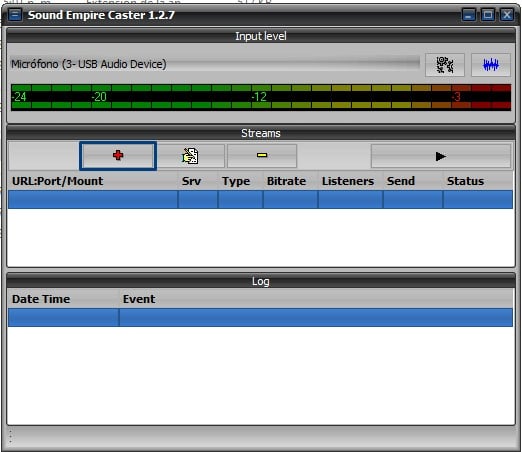Remove the stream with the yellow minus button
This screenshot has width=522, height=452.
(262, 156)
